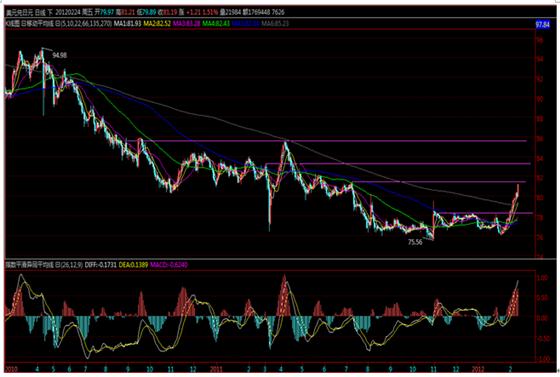Viewport: 560px width, 377px height.
Task: Select the yellow MA2 82.52 label
Action: click(x=157, y=24)
